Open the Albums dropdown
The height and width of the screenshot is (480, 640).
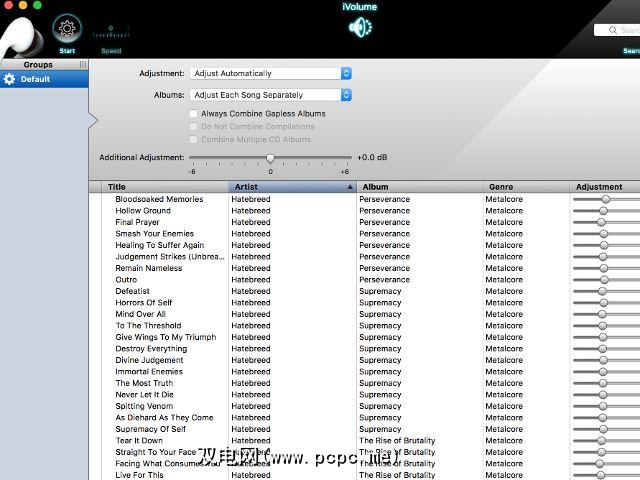[x=270, y=95]
